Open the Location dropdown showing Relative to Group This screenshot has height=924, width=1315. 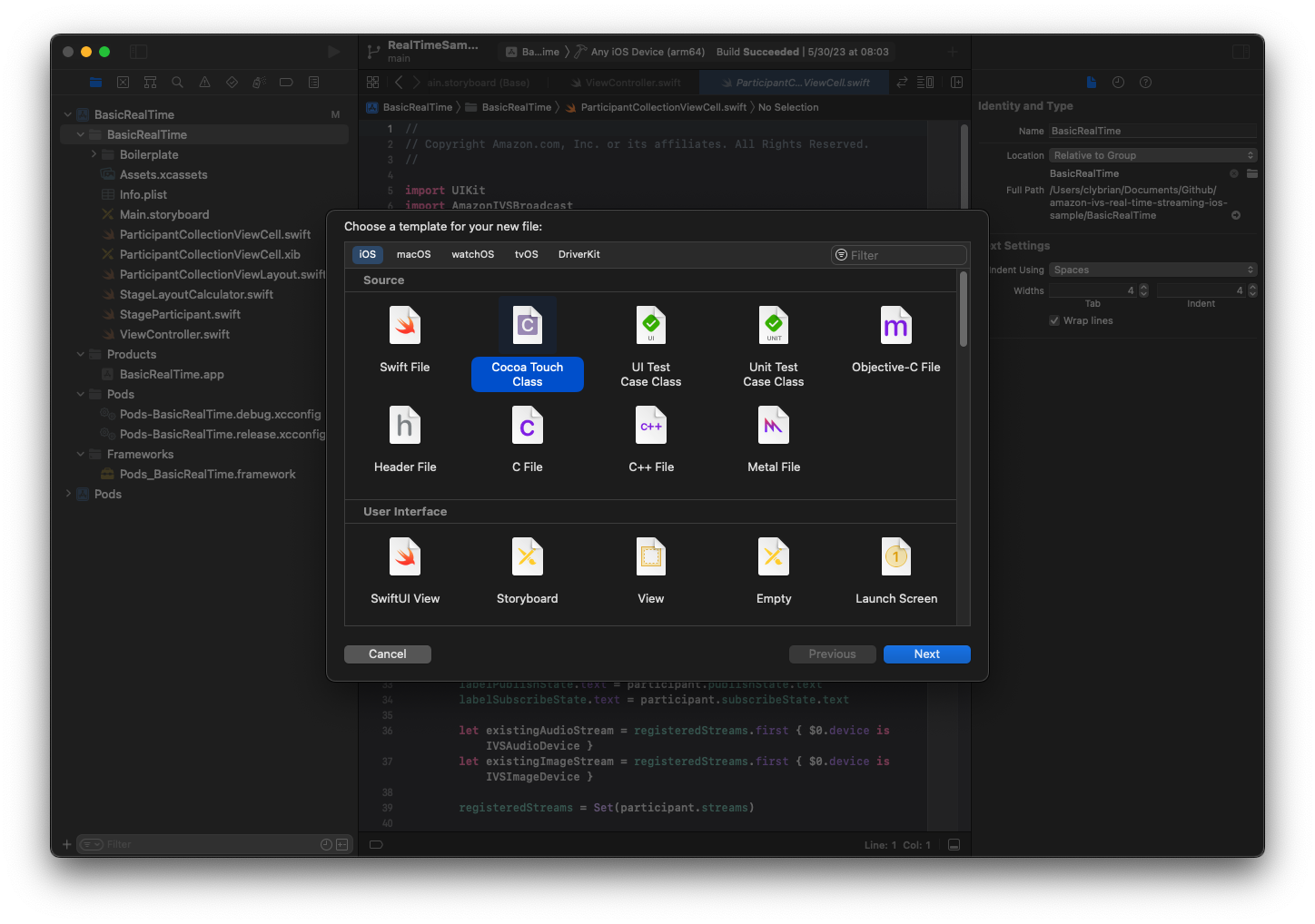[1152, 154]
